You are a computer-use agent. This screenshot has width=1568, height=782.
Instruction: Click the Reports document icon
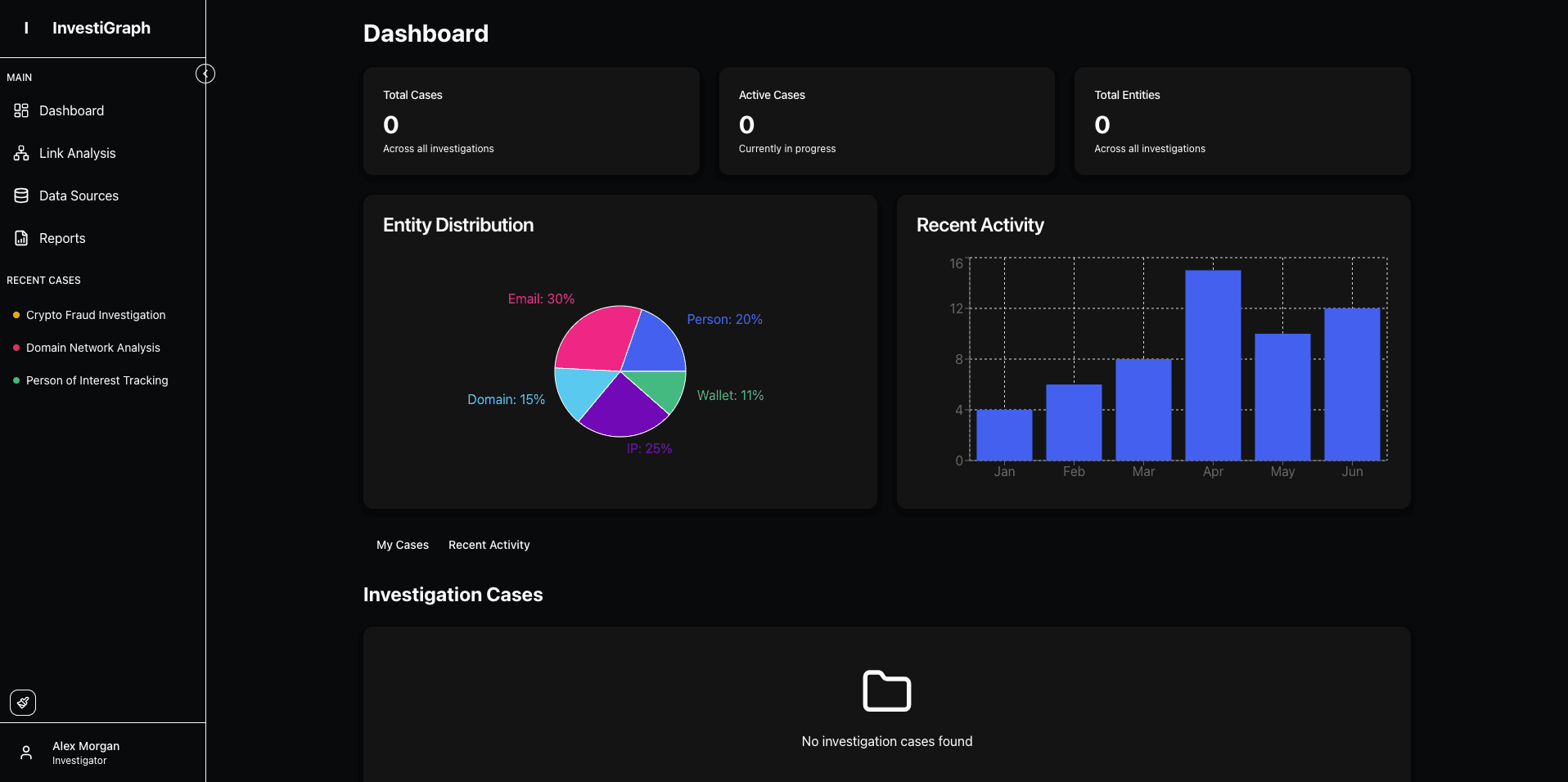pyautogui.click(x=21, y=238)
